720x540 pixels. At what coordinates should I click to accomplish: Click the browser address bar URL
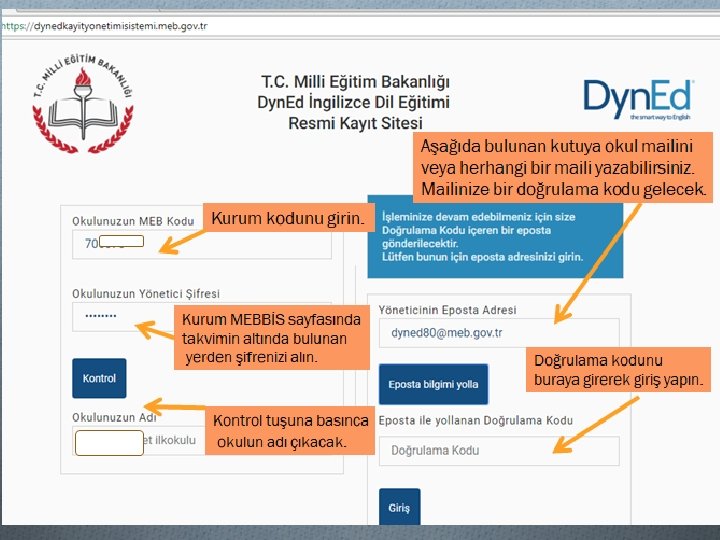[105, 26]
